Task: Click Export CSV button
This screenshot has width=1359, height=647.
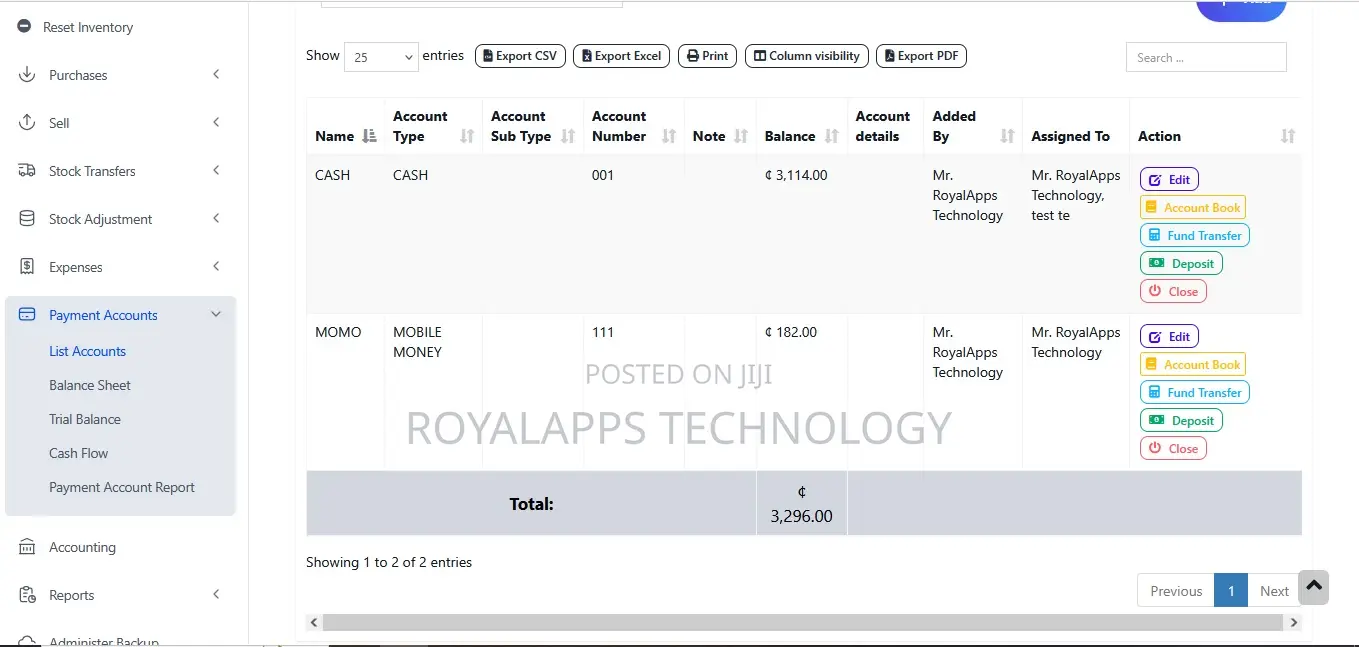Action: [x=520, y=56]
